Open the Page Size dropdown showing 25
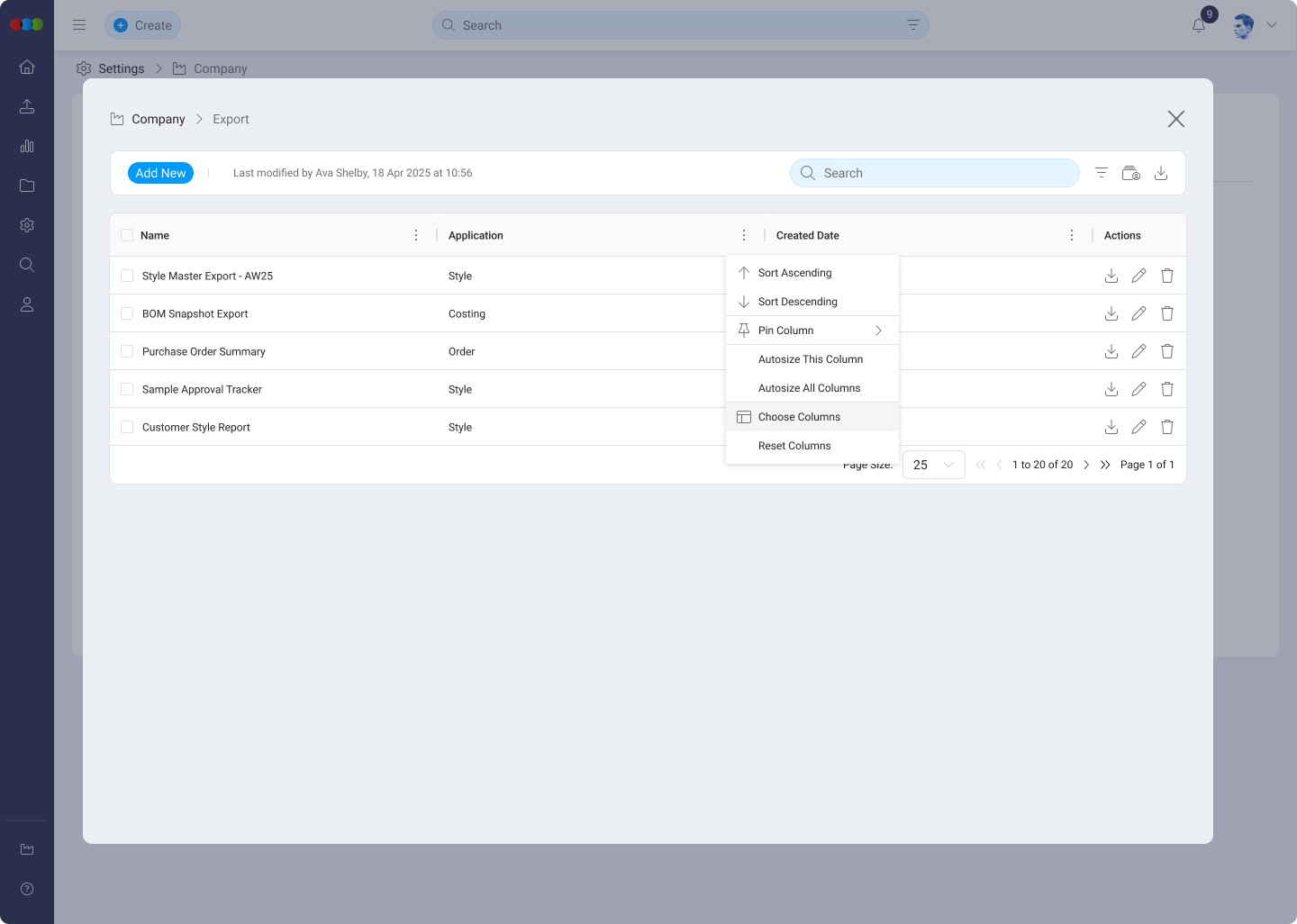1297x924 pixels. click(x=933, y=465)
